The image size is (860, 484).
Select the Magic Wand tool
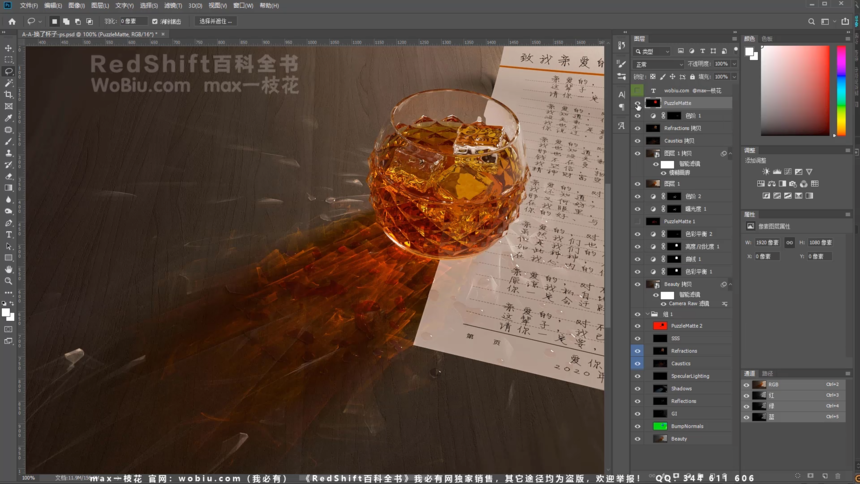8,83
